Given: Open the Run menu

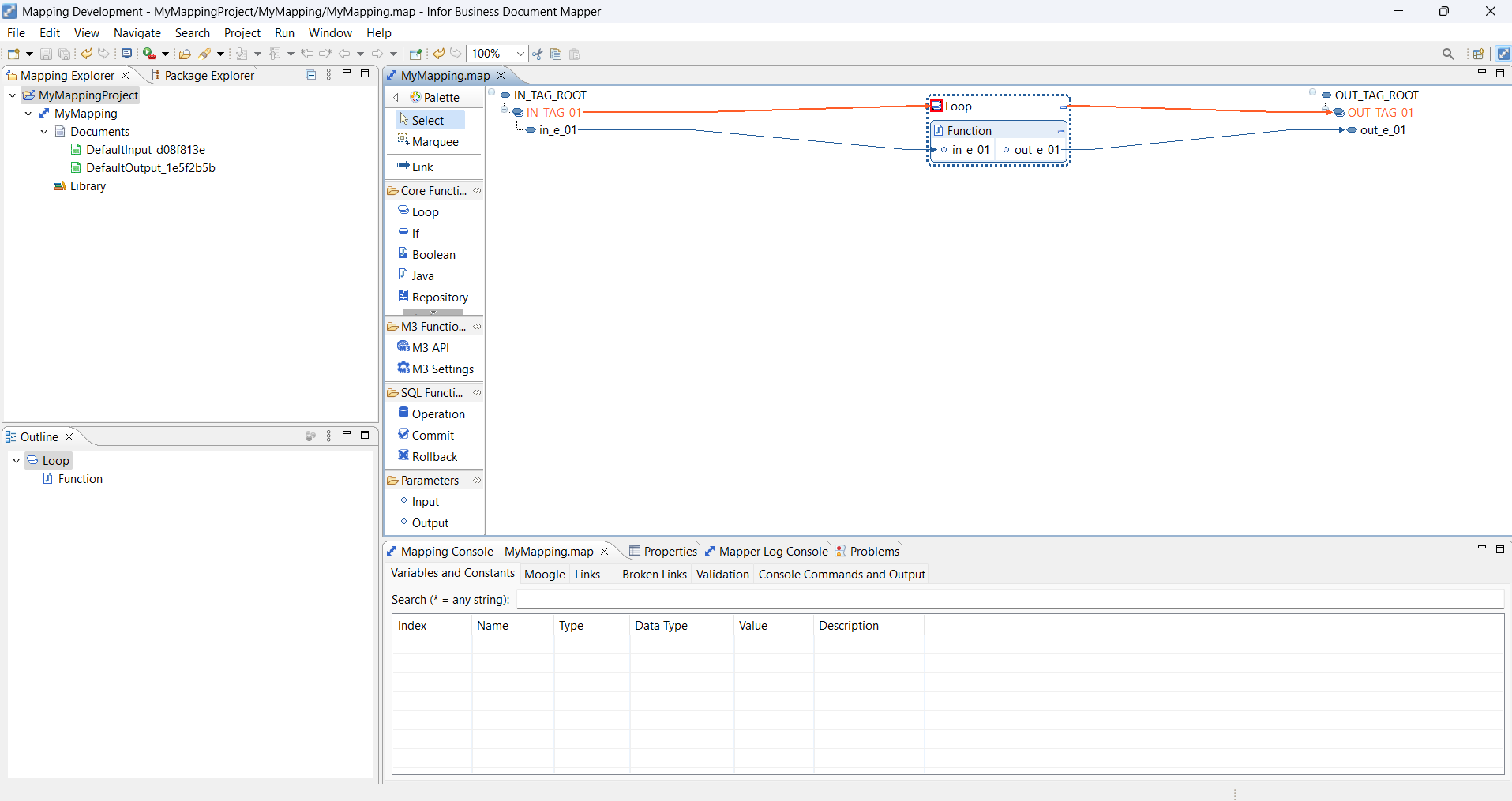Looking at the screenshot, I should click(284, 32).
